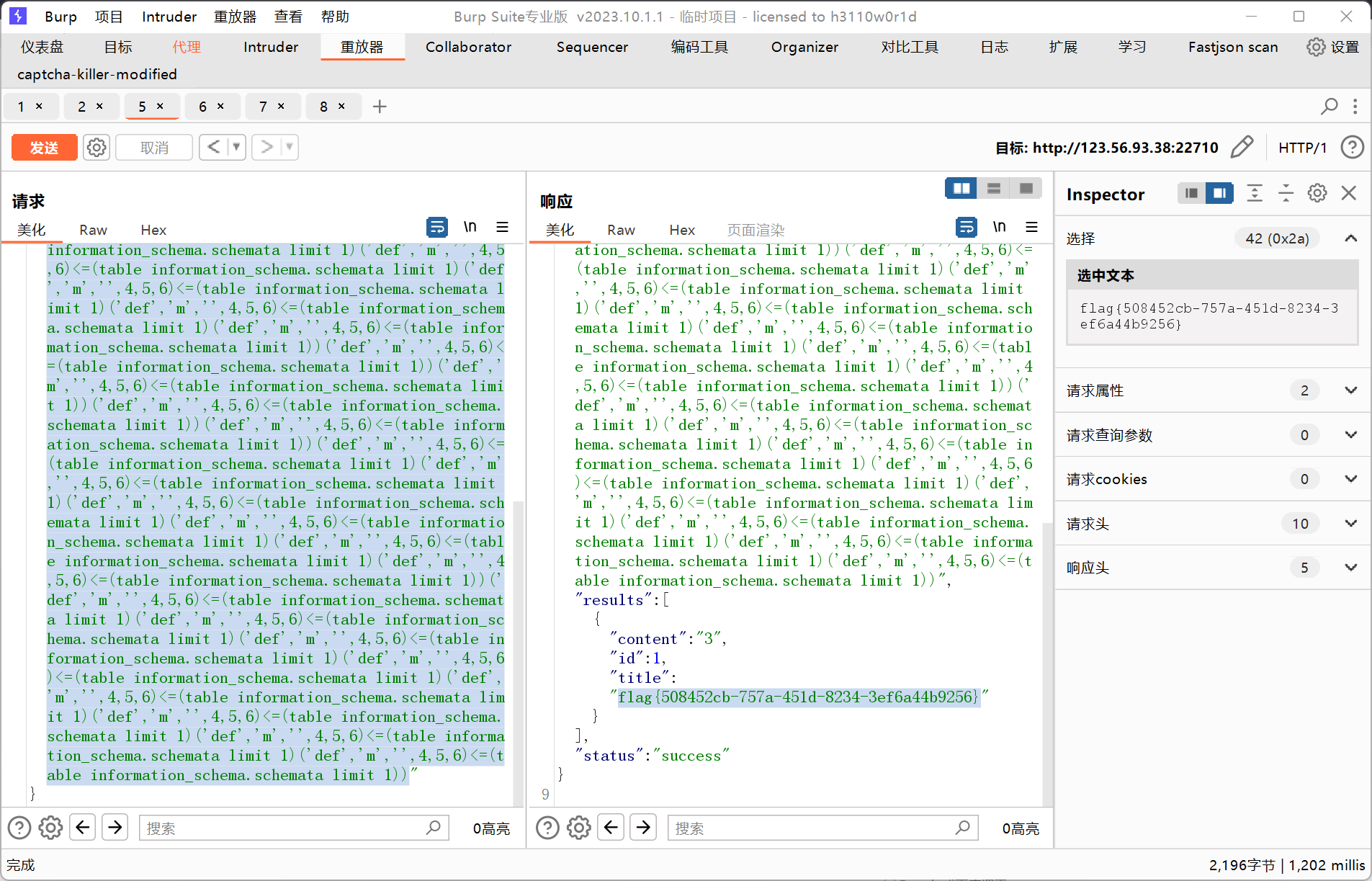Collapse the 选择 section in Inspector

pyautogui.click(x=1351, y=238)
